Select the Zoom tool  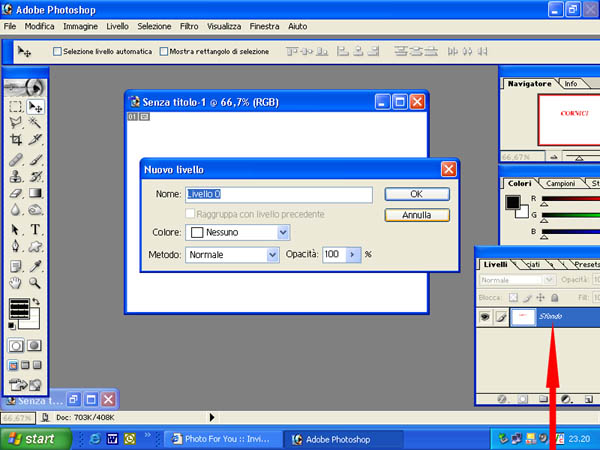coord(35,283)
